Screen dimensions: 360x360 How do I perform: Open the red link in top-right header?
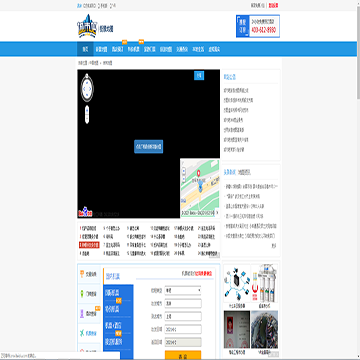(x=273, y=5)
